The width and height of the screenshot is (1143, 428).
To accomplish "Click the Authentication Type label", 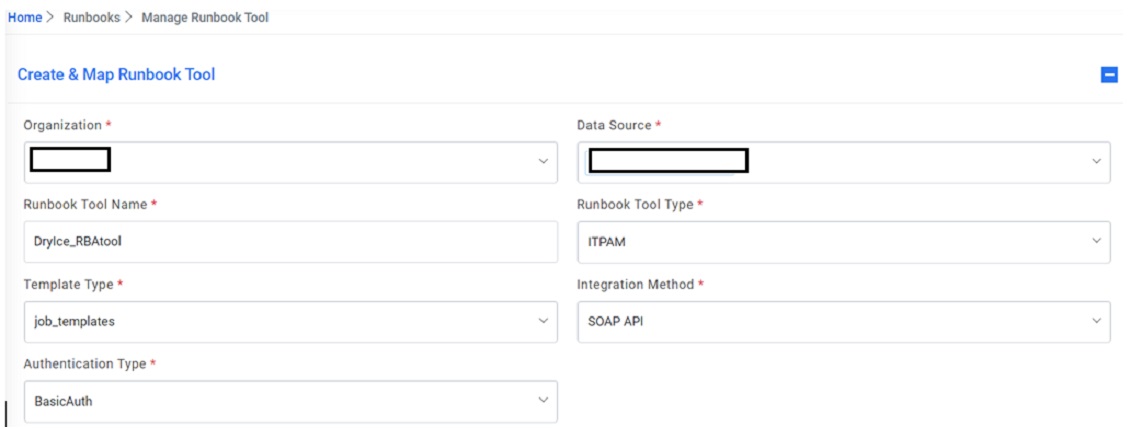I will click(x=84, y=364).
